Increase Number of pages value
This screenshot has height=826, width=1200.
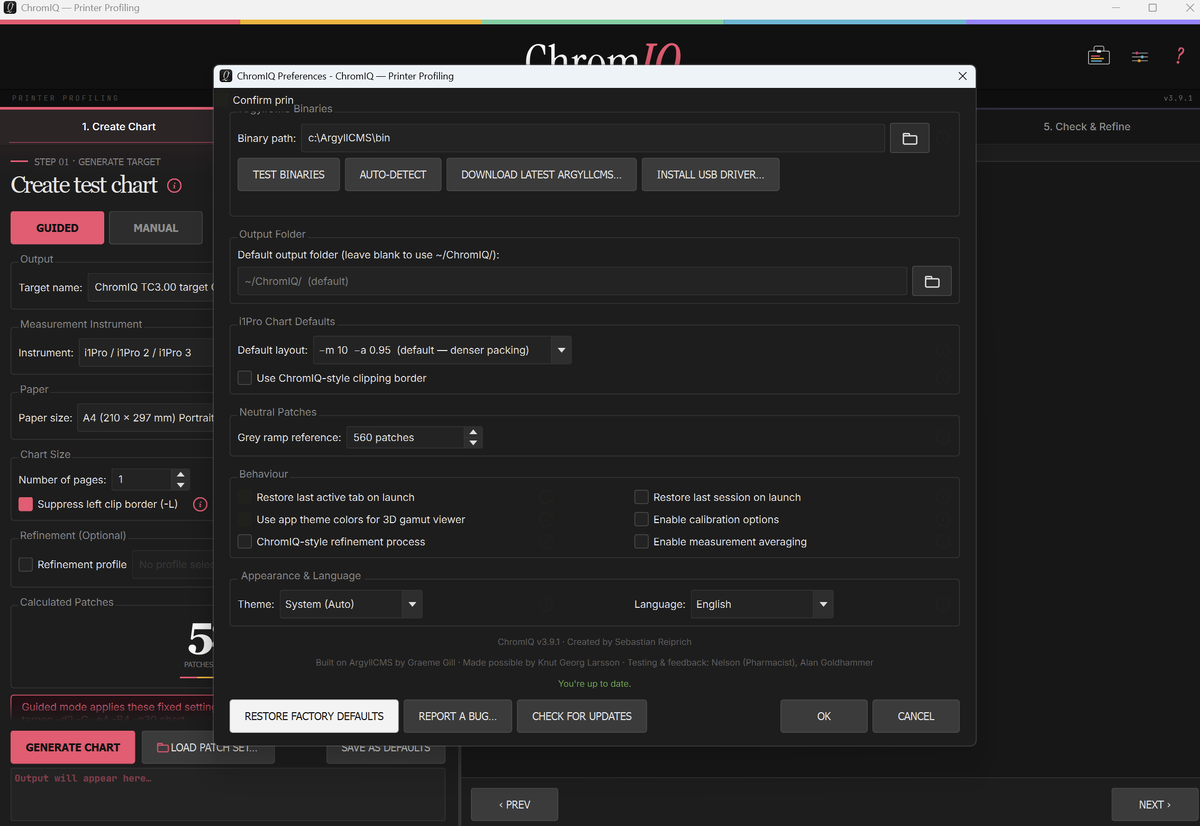tap(180, 474)
